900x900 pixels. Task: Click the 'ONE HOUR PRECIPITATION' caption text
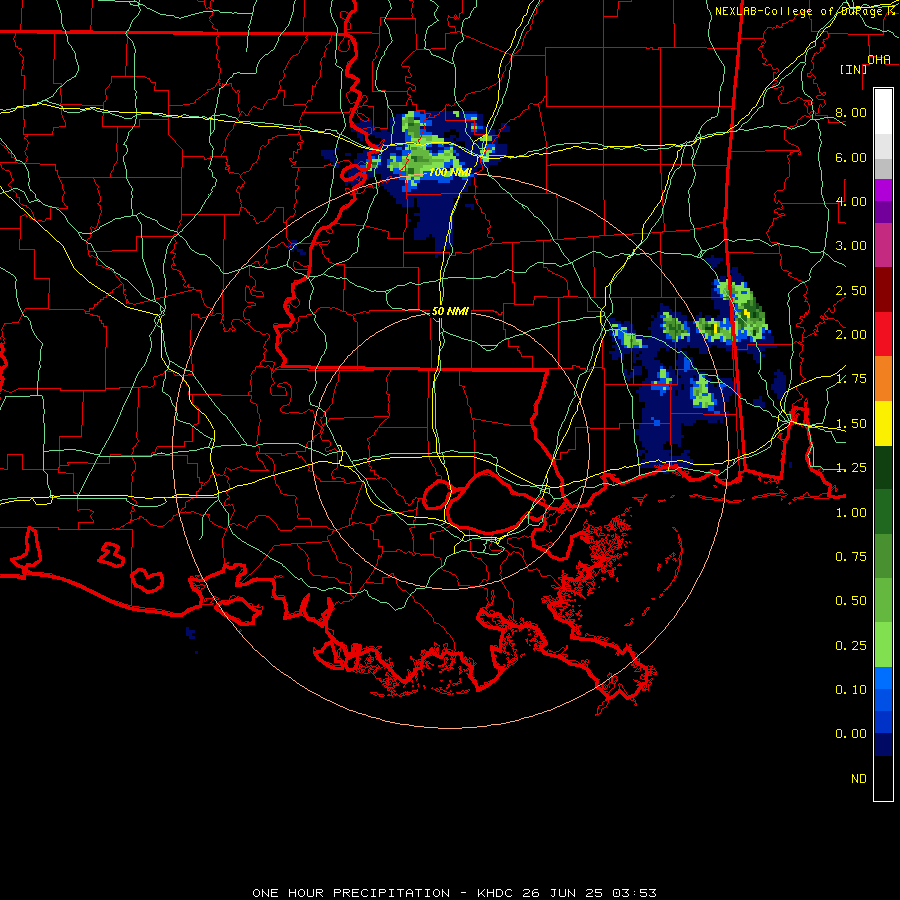(x=351, y=893)
